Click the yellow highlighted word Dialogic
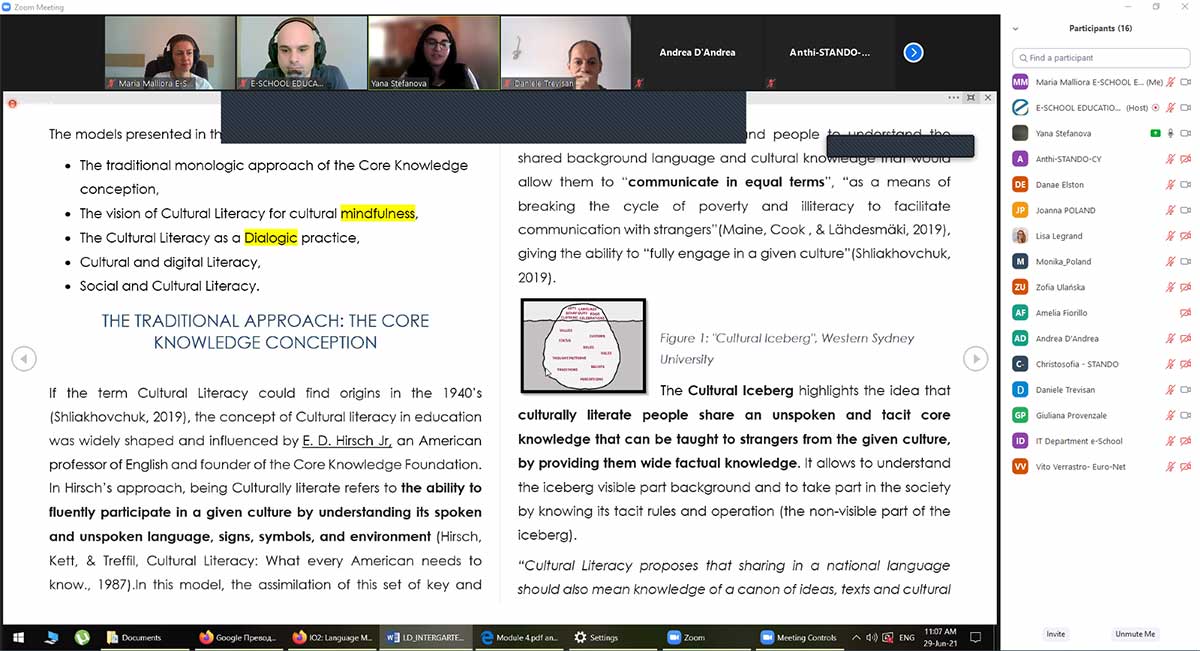This screenshot has width=1200, height=651. [270, 238]
